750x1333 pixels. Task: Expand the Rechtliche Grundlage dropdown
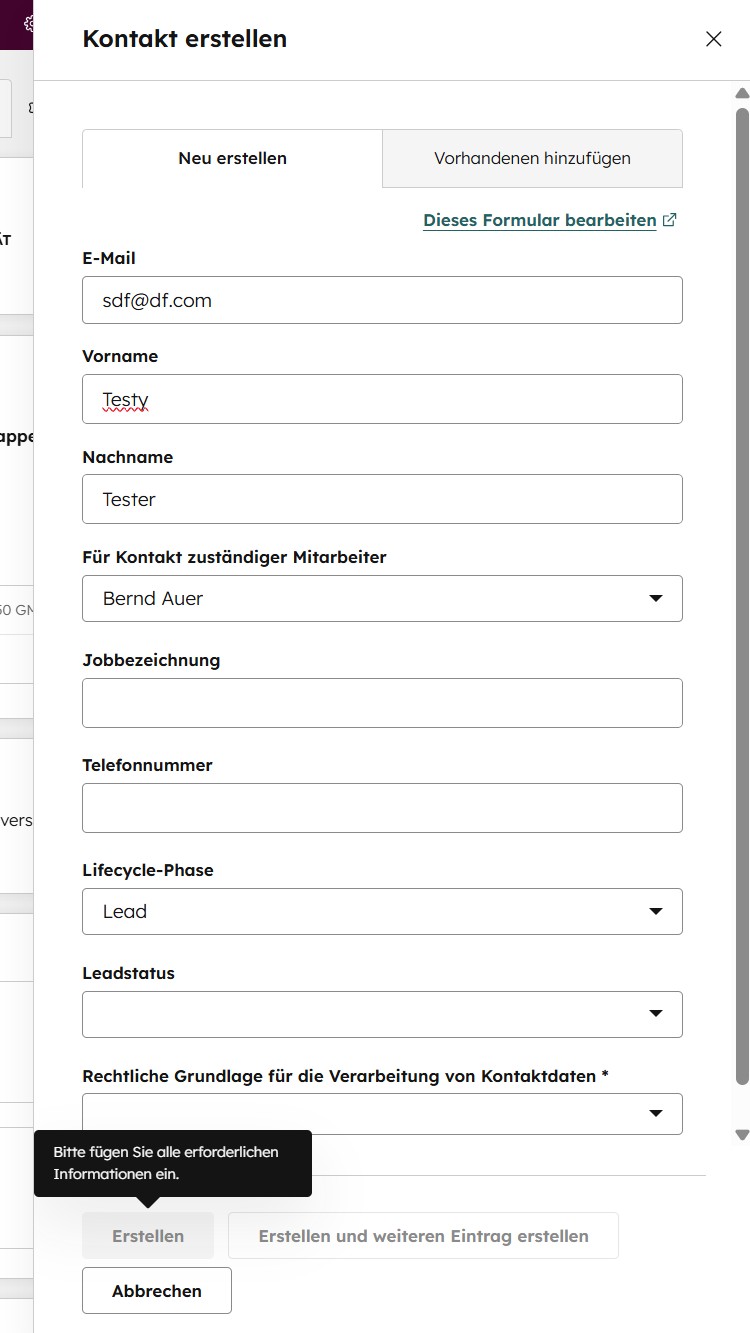tap(382, 1114)
